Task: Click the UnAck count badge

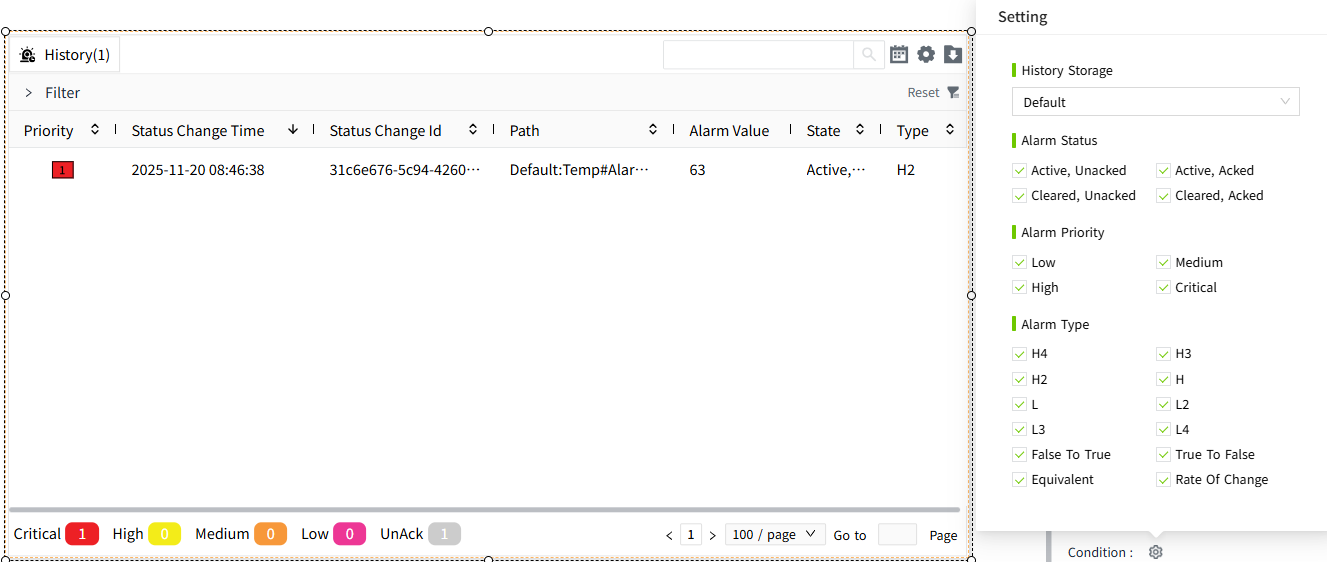Action: 444,534
